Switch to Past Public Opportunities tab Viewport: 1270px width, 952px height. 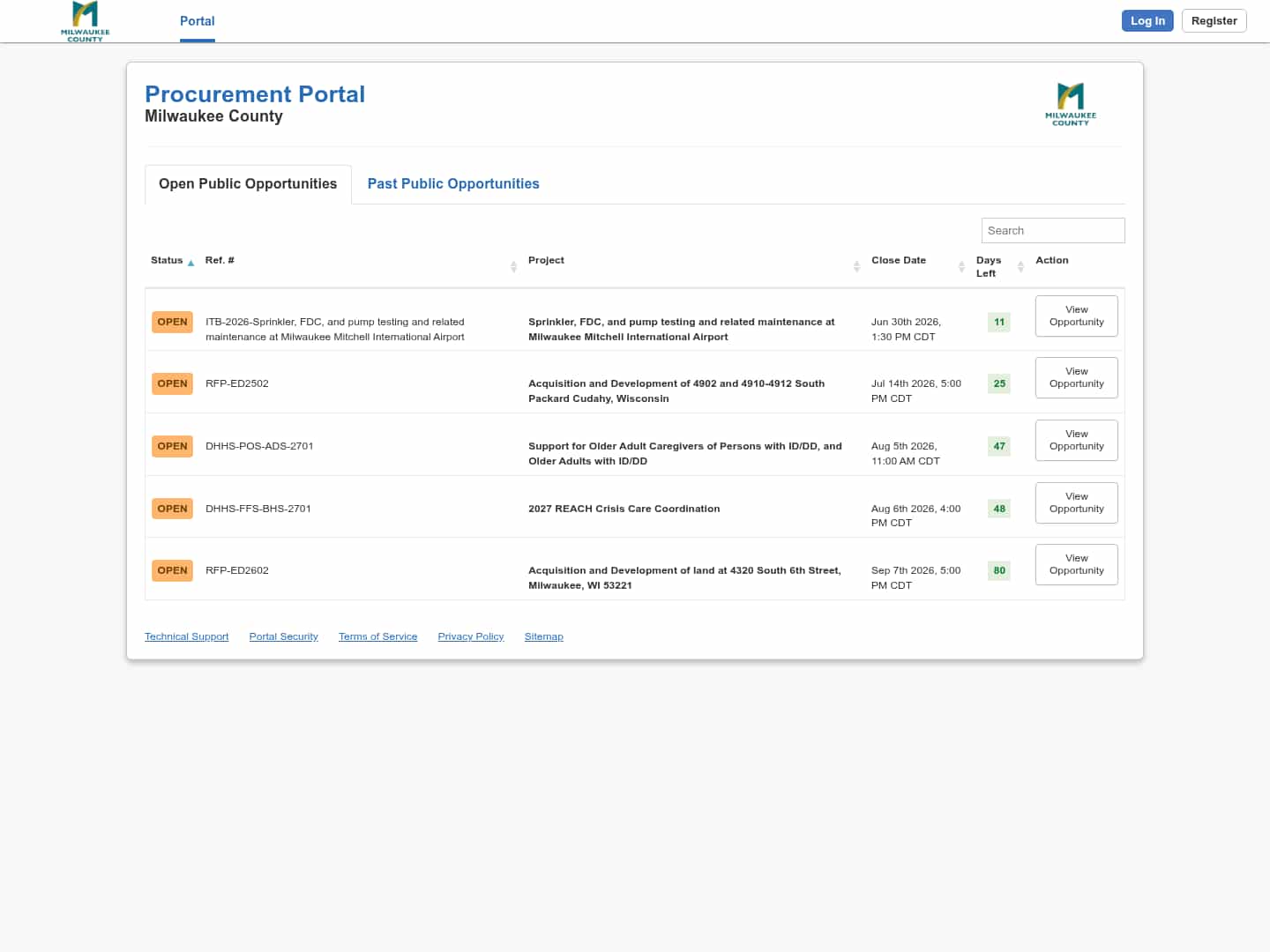[x=453, y=184]
